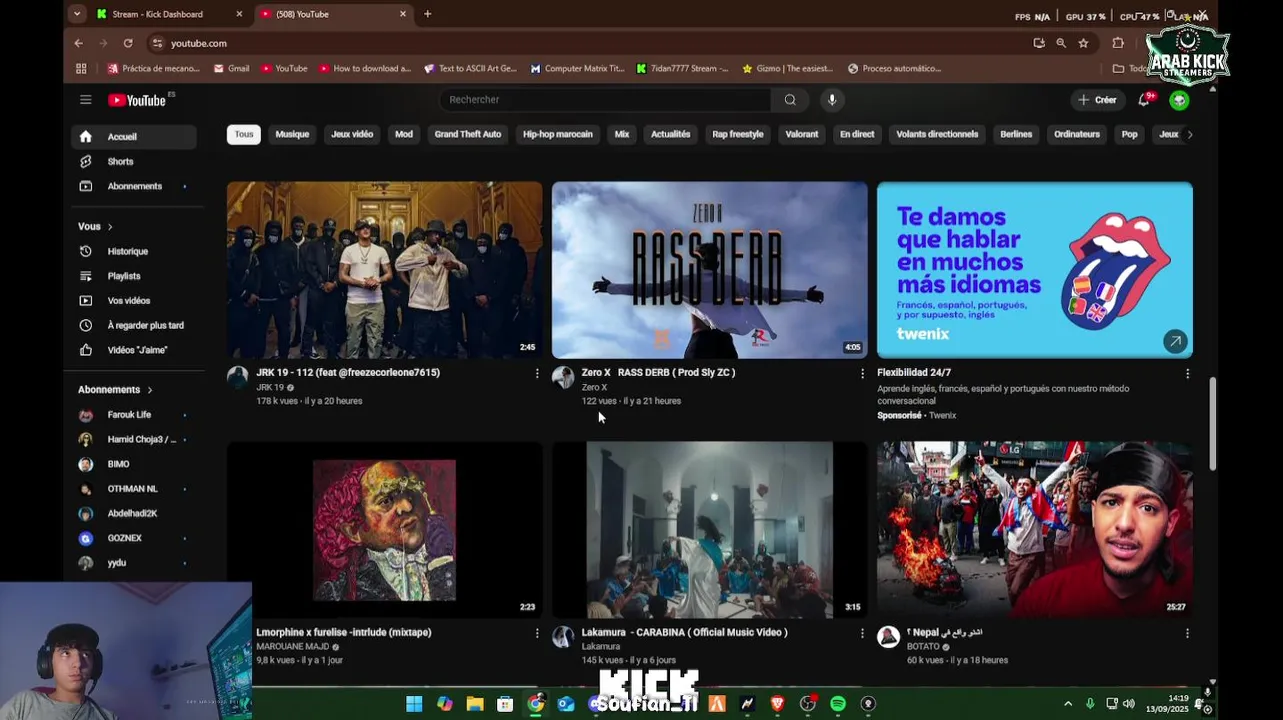Screen dimensions: 1283x720
Task: Open the bookmarks apps grid icon
Action: tap(81, 69)
